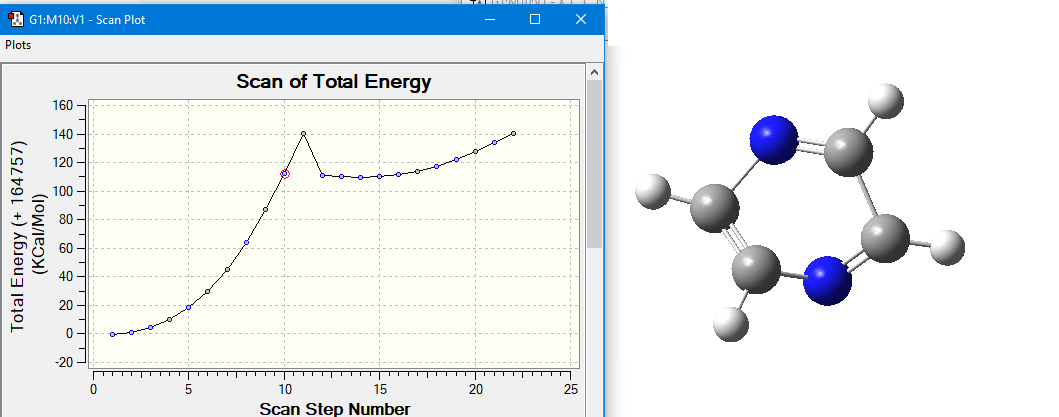Select the scan point at step 15
Viewport: 1059px width, 417px height.
[x=379, y=176]
